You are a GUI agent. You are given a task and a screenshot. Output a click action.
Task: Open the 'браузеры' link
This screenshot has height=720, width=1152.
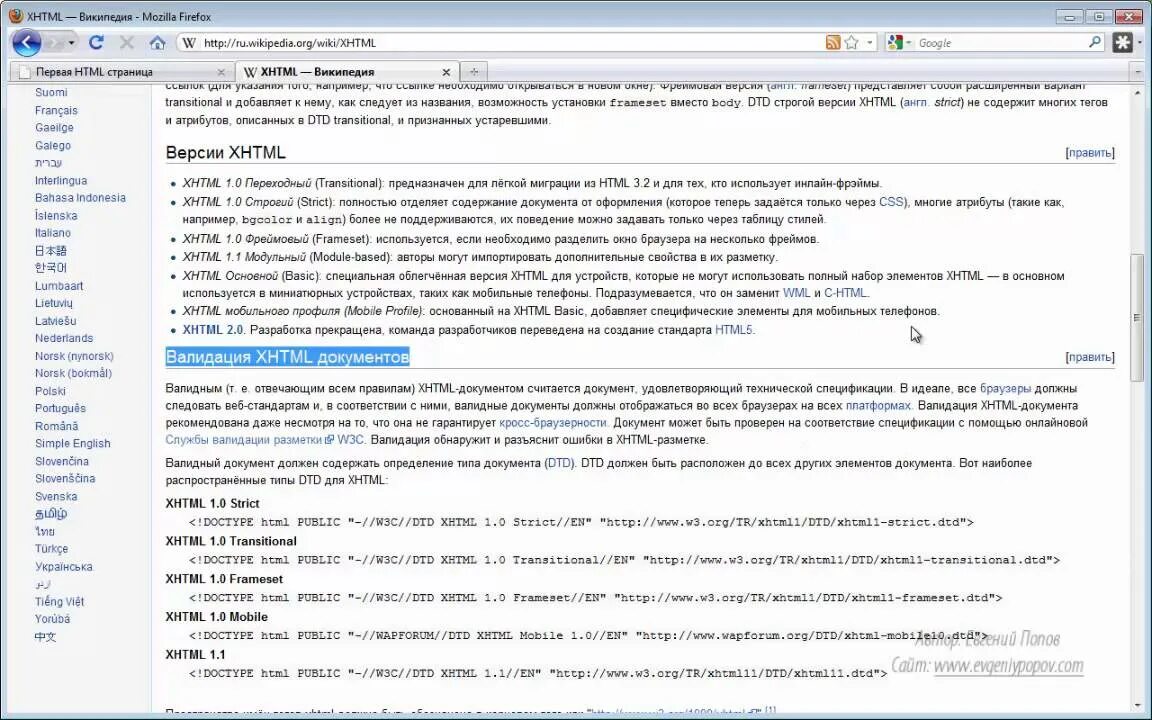pos(1005,388)
